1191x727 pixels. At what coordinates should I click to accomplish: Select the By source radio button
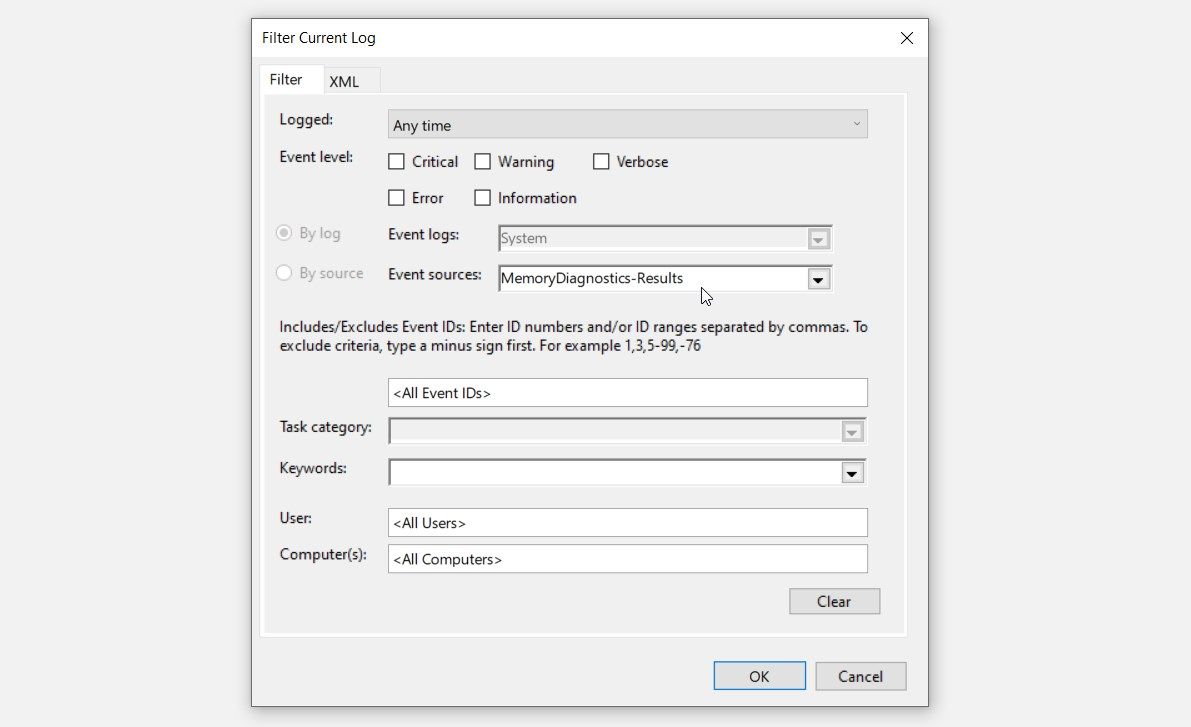point(284,272)
